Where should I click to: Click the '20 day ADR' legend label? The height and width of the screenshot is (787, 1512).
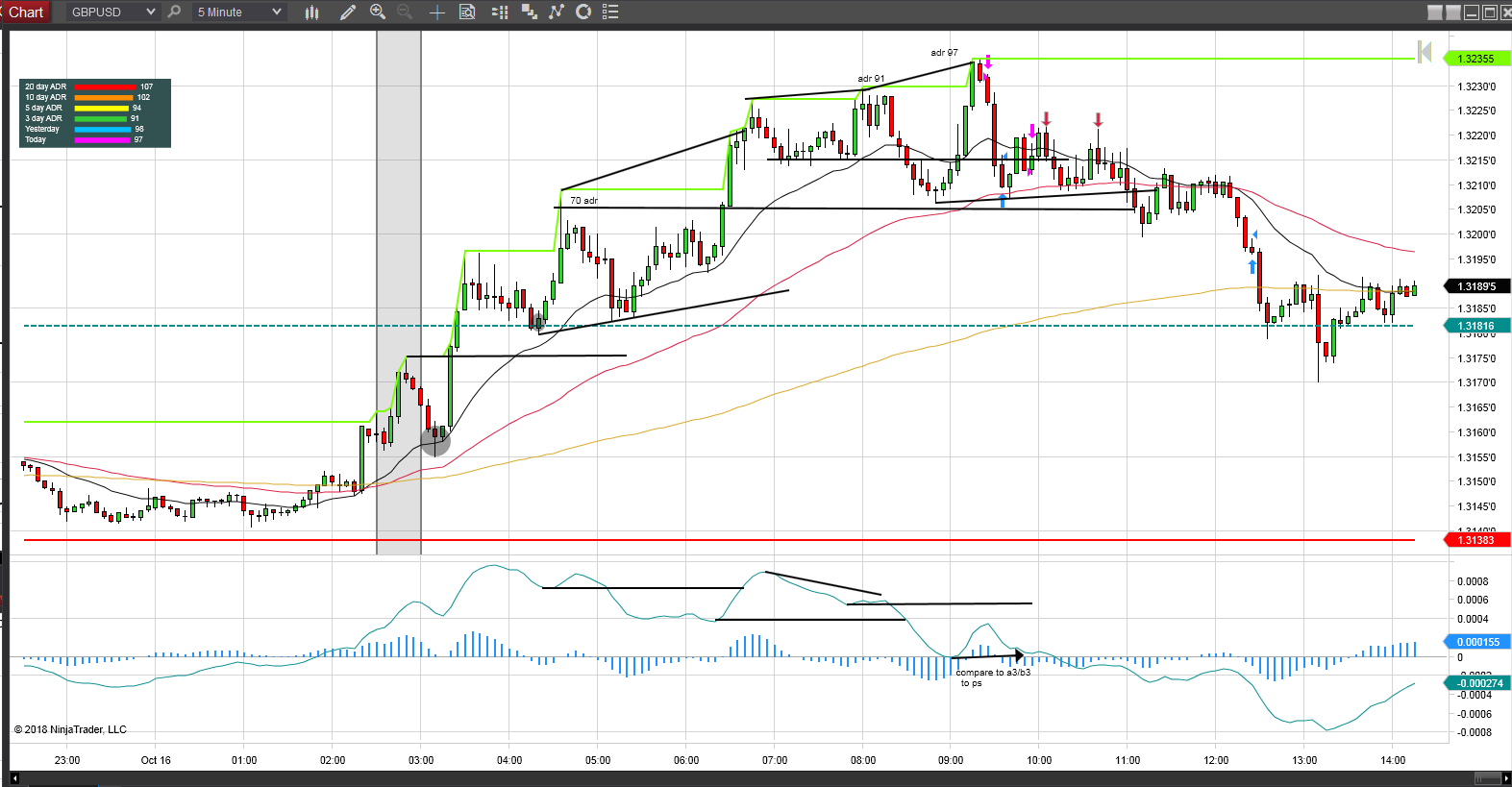tap(45, 86)
